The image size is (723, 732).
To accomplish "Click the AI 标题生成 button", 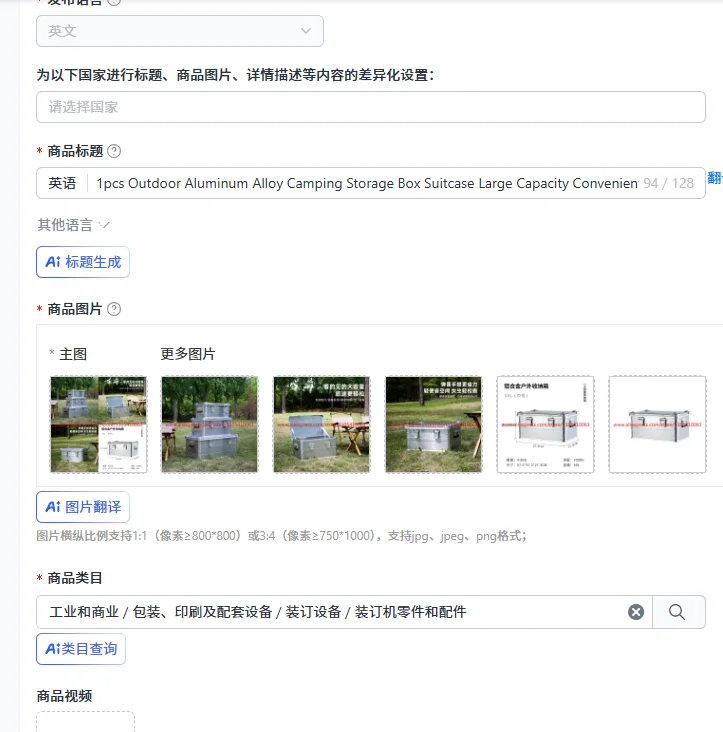I will pyautogui.click(x=83, y=262).
